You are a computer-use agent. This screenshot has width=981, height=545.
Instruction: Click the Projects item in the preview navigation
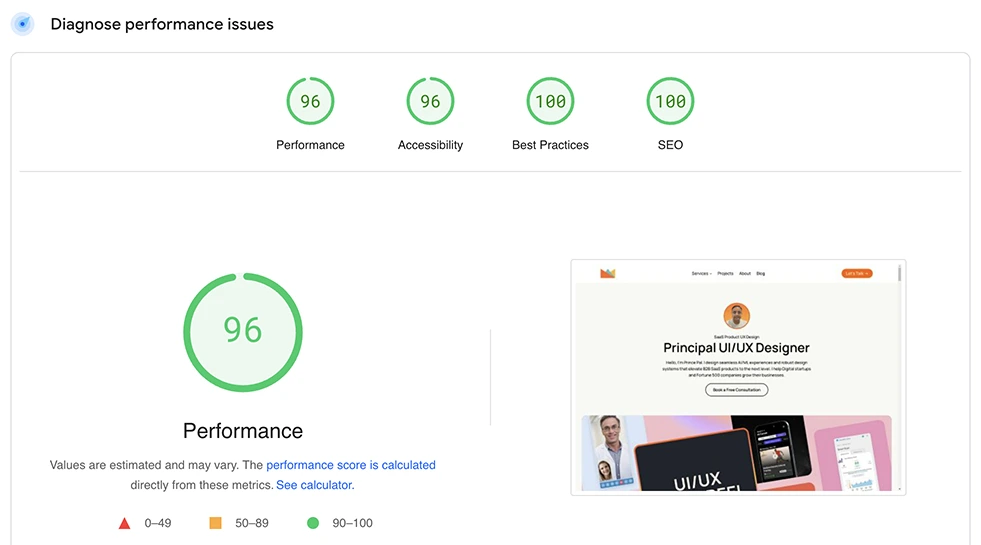725,273
